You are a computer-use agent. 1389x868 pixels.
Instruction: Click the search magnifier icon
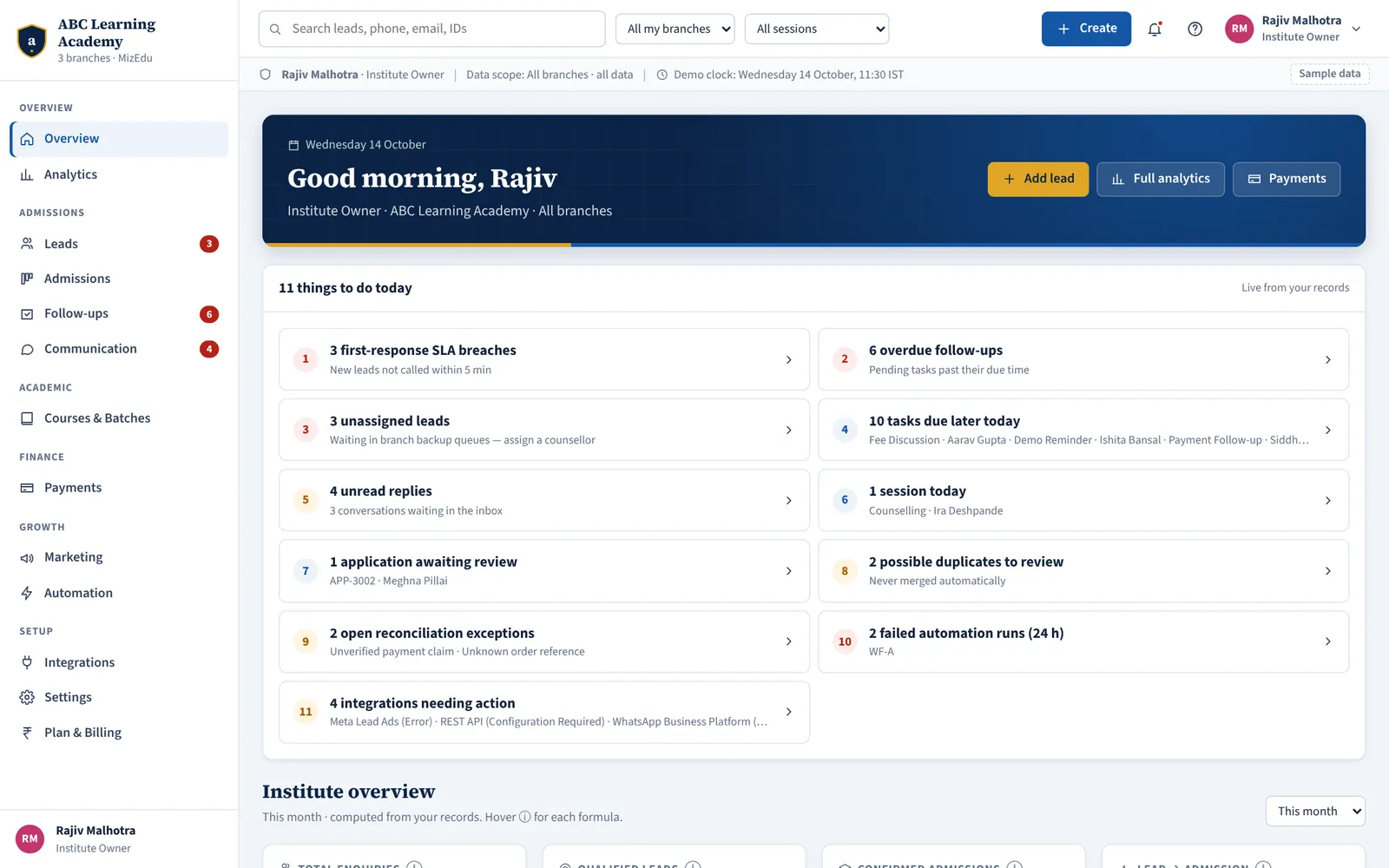275,30
